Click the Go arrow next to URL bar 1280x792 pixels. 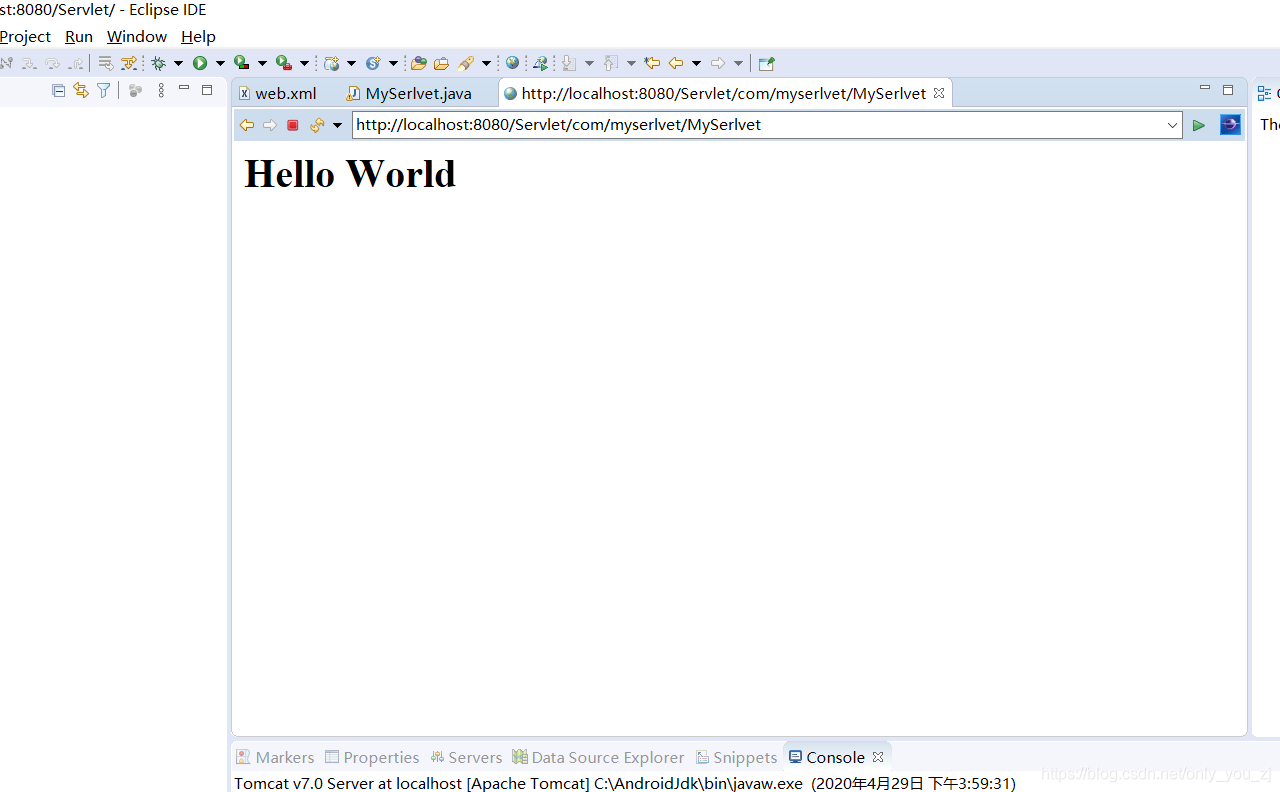point(1198,124)
